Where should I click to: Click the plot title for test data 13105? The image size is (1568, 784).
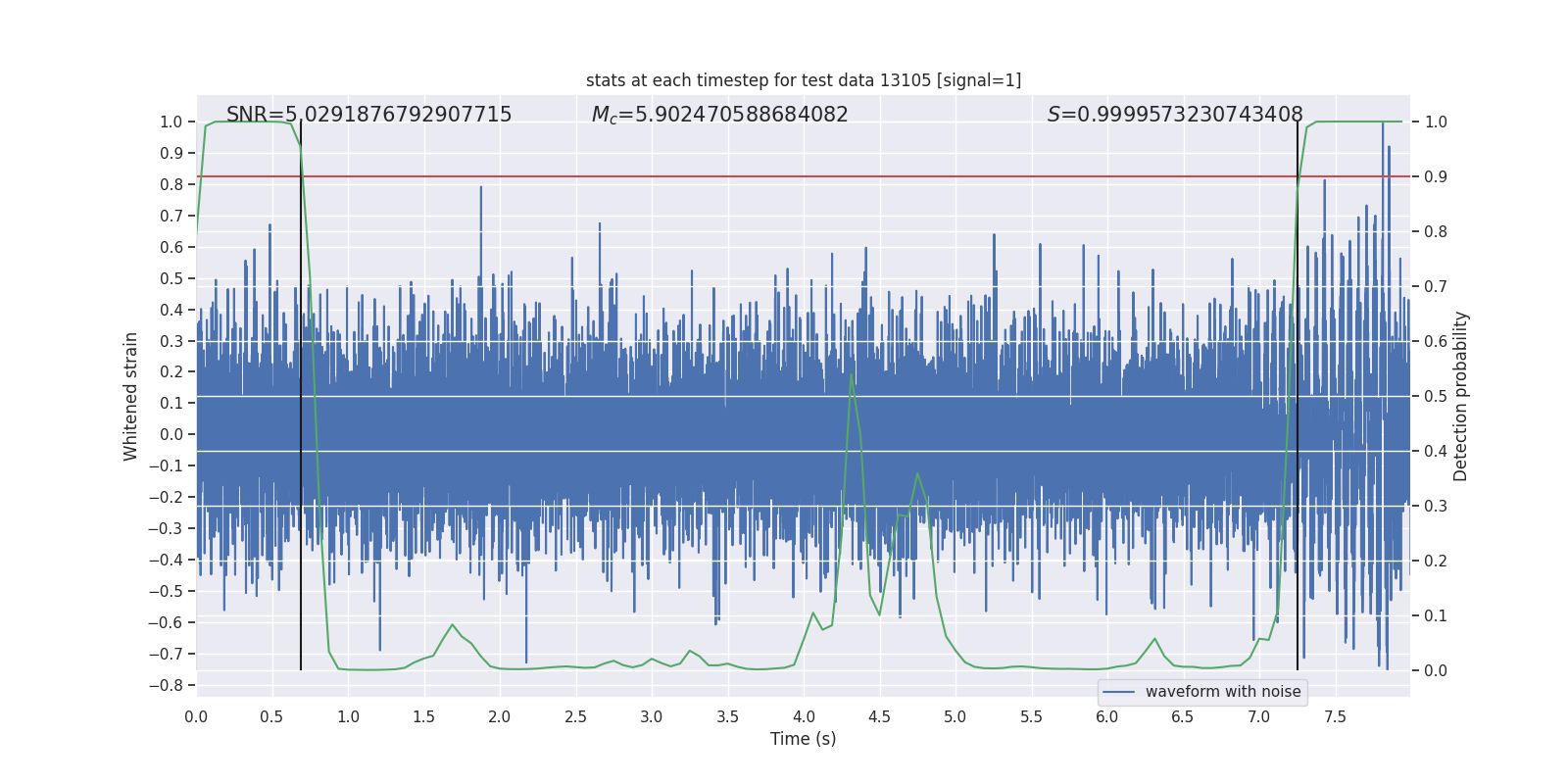pos(804,80)
